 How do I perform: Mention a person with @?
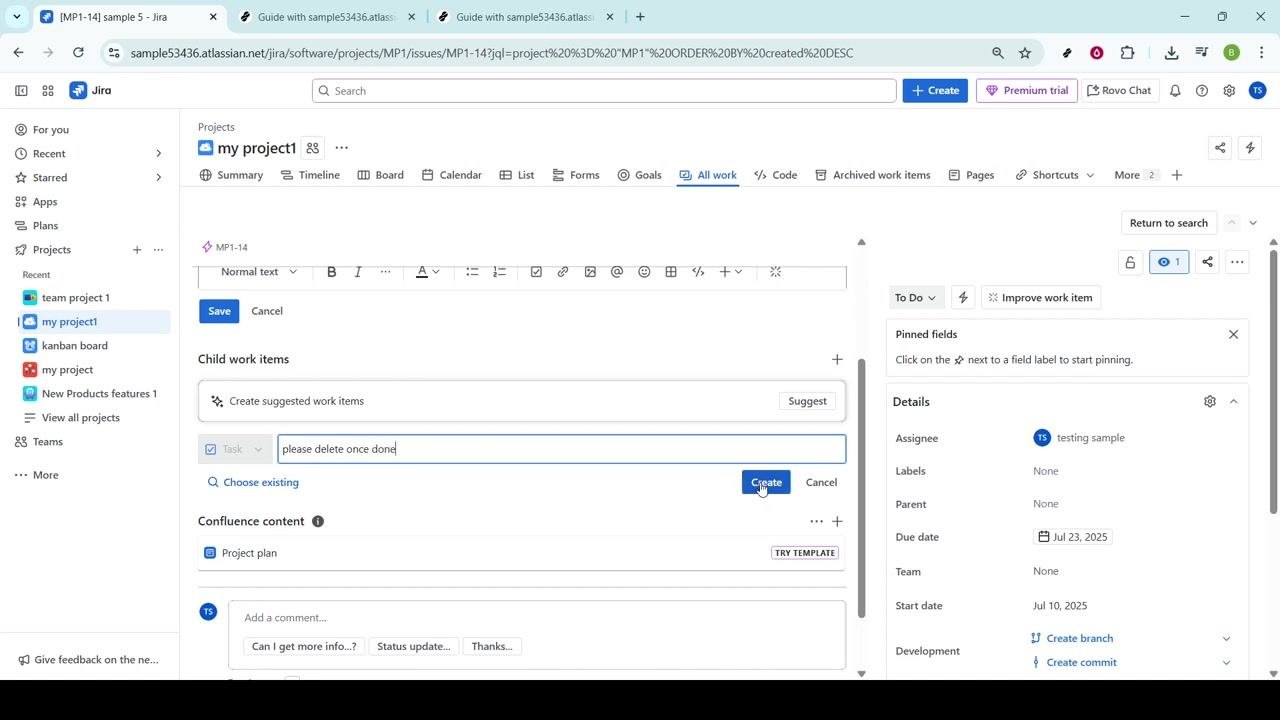click(x=617, y=272)
